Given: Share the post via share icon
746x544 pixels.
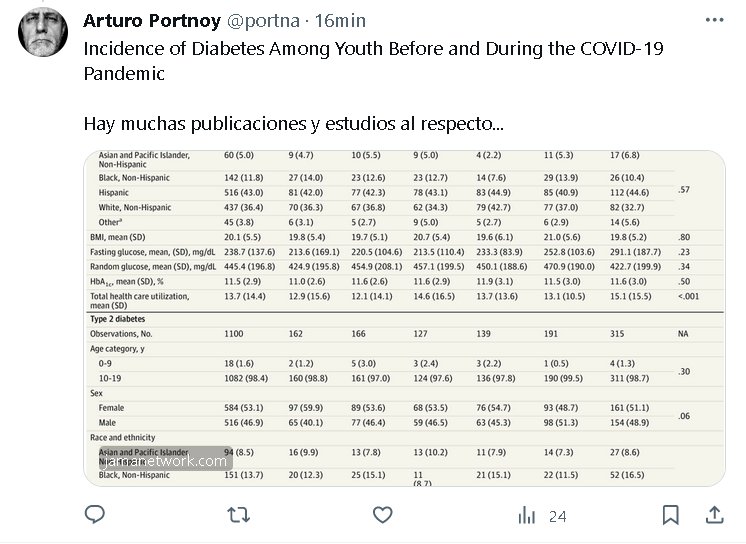Looking at the screenshot, I should (715, 515).
